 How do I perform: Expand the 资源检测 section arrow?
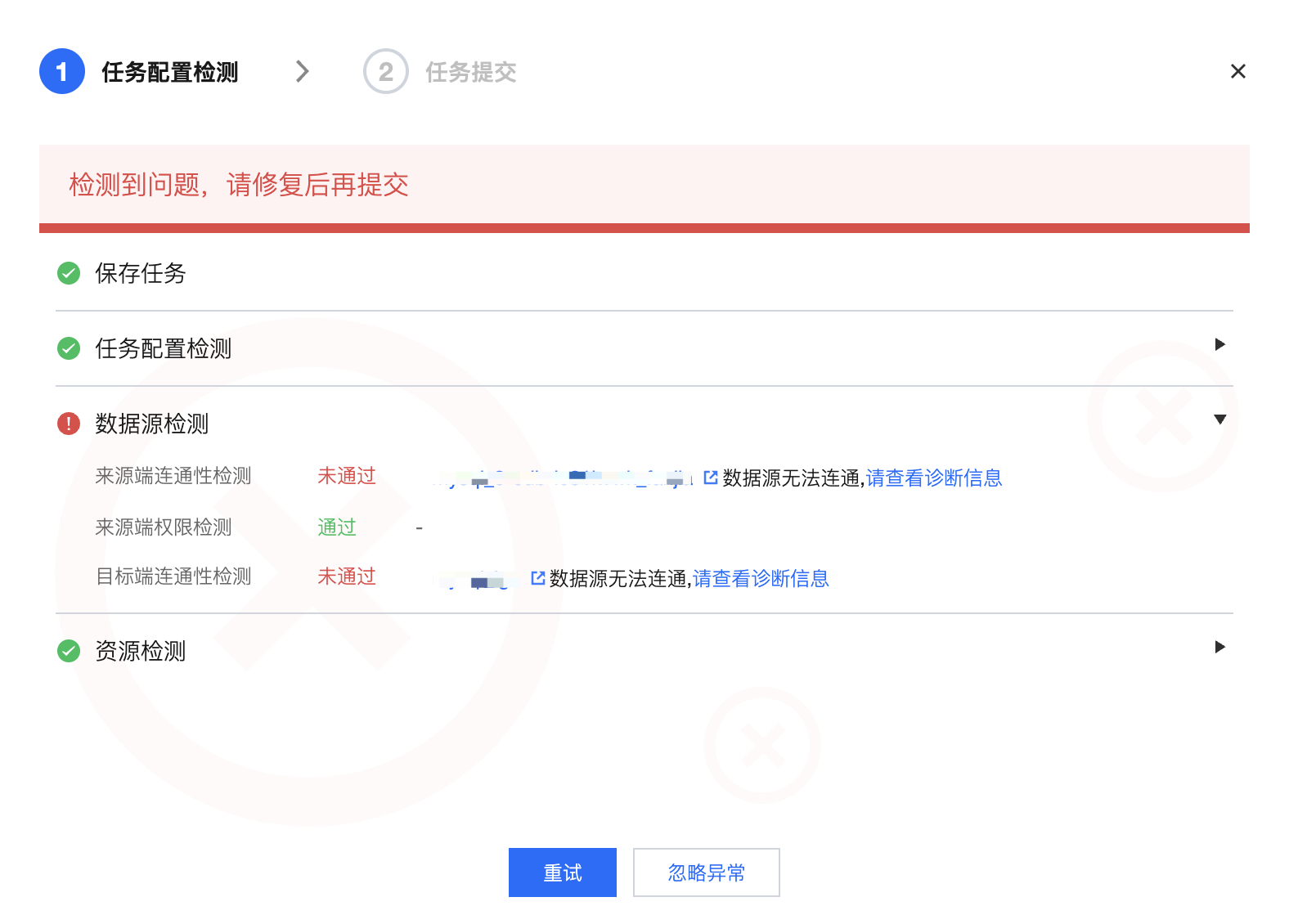point(1219,647)
